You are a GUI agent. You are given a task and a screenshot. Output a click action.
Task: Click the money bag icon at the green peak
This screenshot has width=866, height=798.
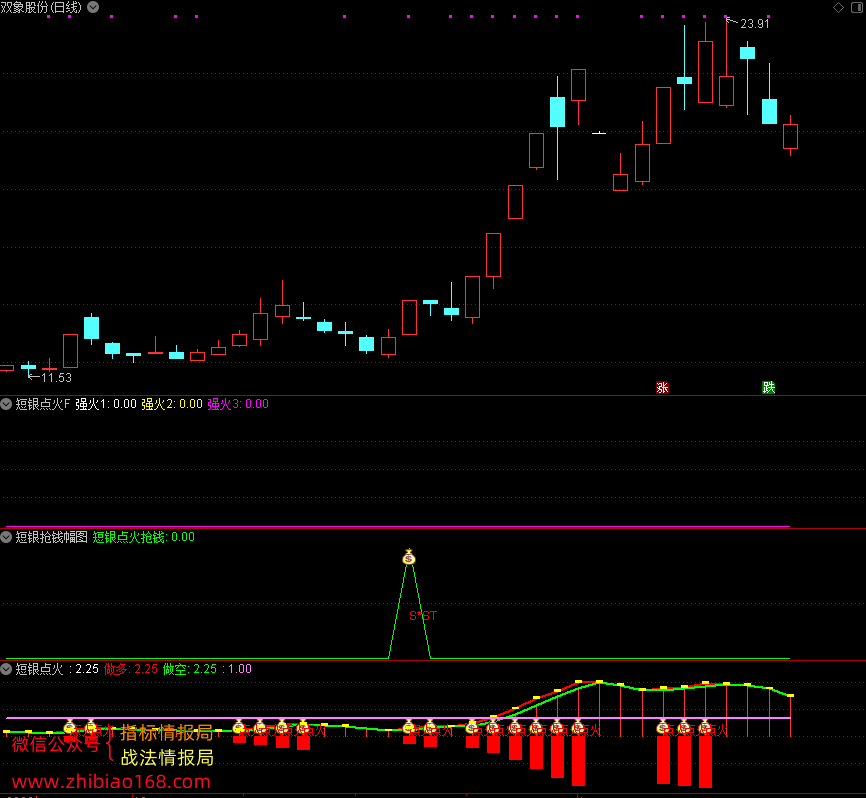pos(409,558)
